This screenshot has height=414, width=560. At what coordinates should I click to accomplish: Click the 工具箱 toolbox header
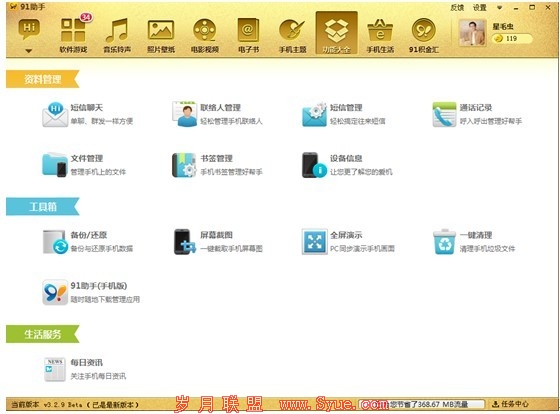coord(42,207)
